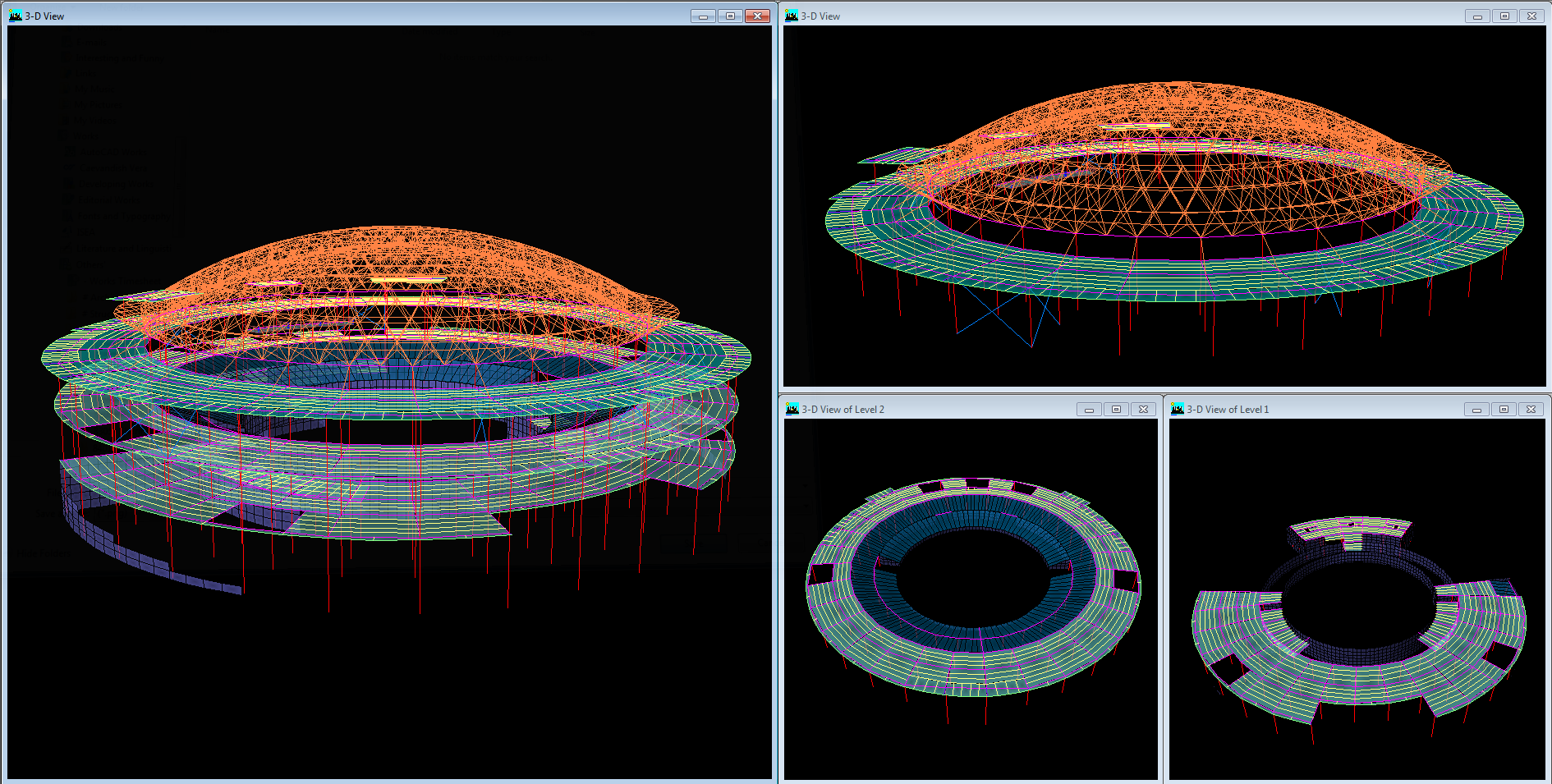This screenshot has width=1552, height=784.
Task: Select the '3-D View of Level 1' title bar
Action: [x=1355, y=409]
